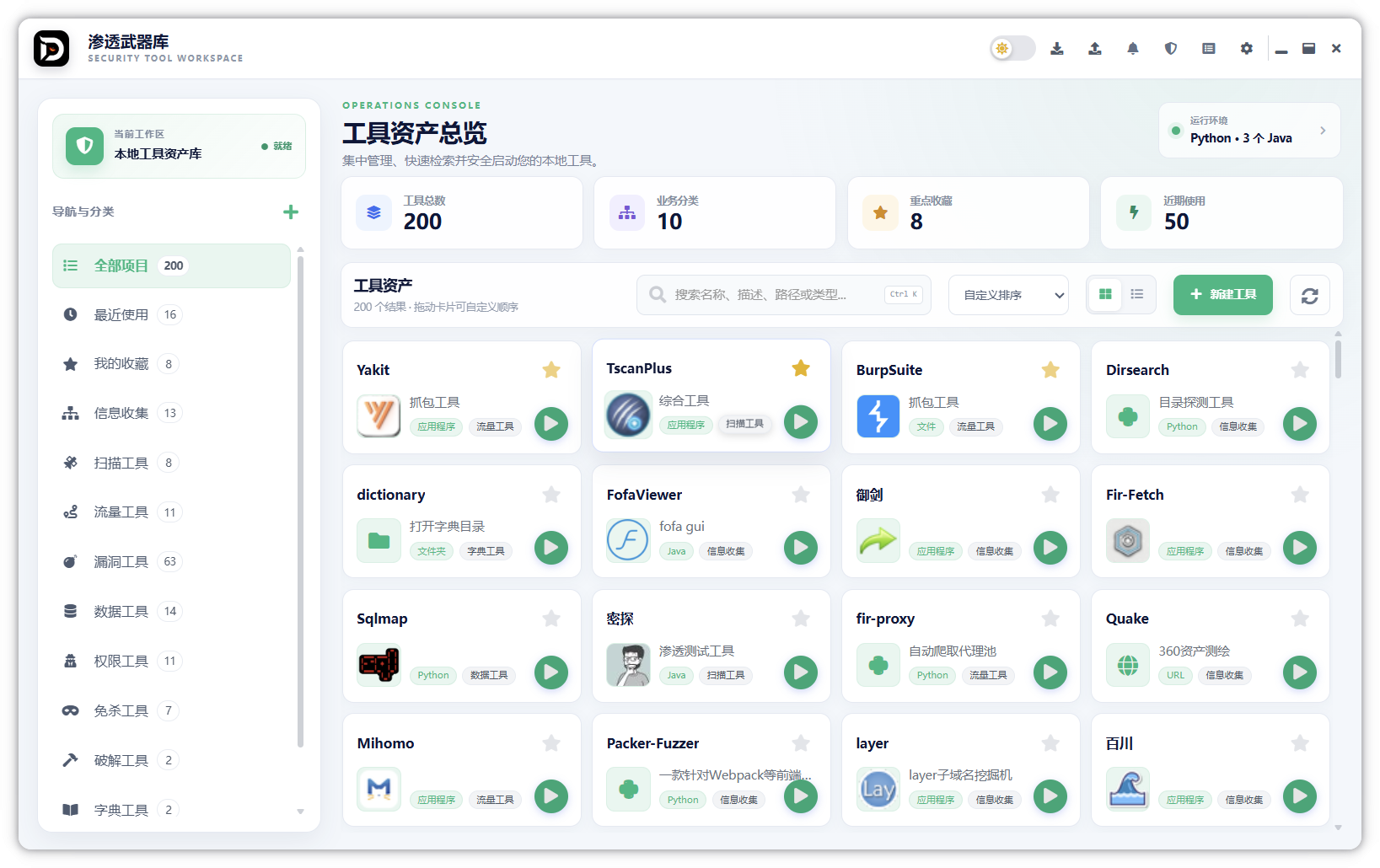Click the layer app icon
Screen dimensions: 1380x868
coord(878,789)
